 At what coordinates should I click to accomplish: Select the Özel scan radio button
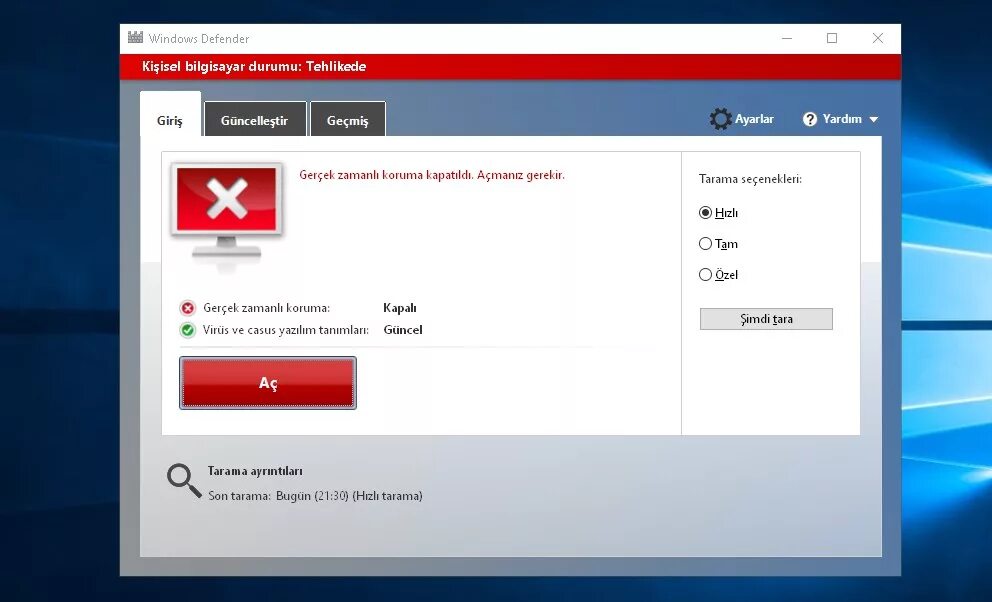click(x=705, y=274)
